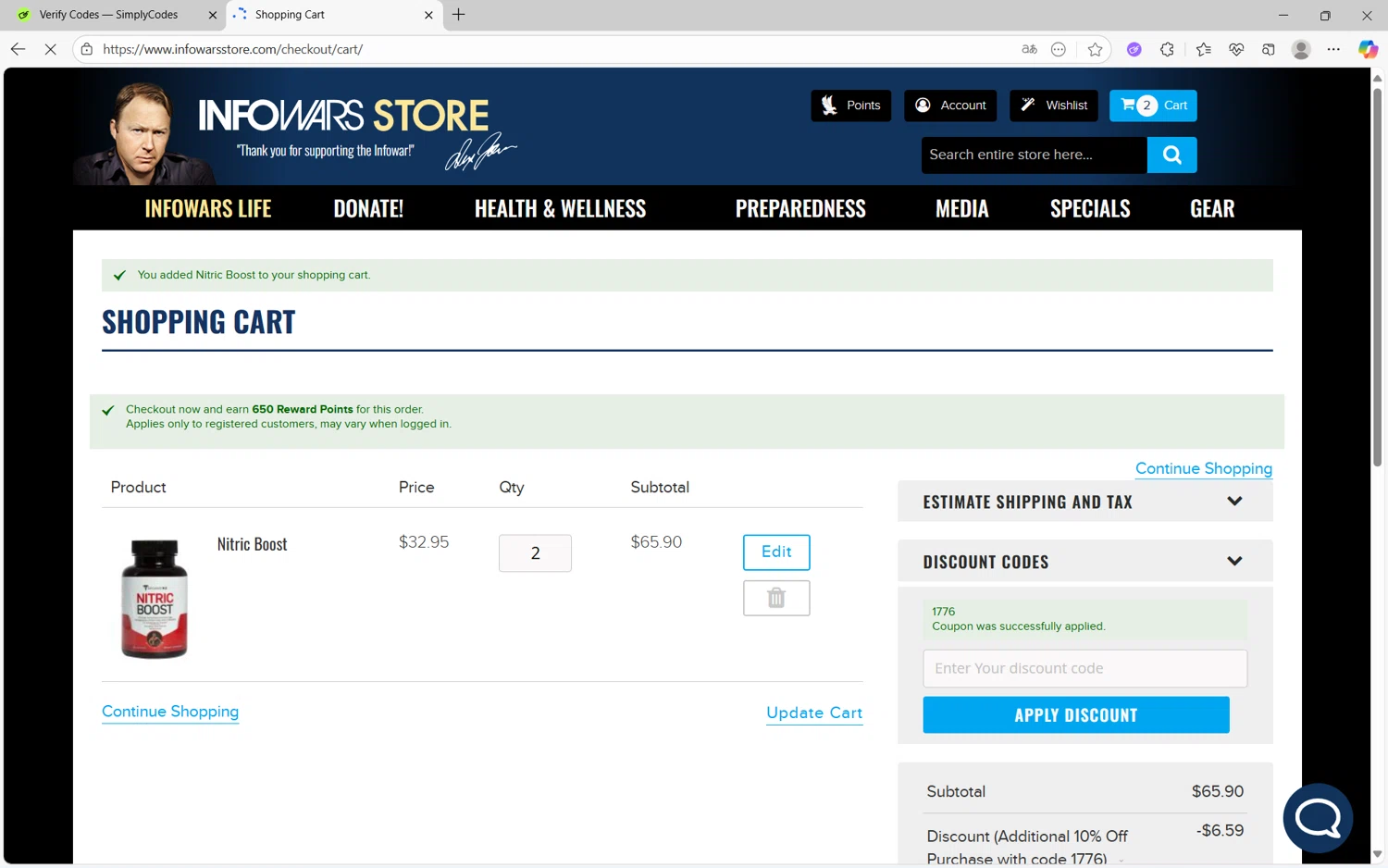Screen dimensions: 1388x868
Task: Open PREPAREDNESS menu
Action: coord(800,208)
